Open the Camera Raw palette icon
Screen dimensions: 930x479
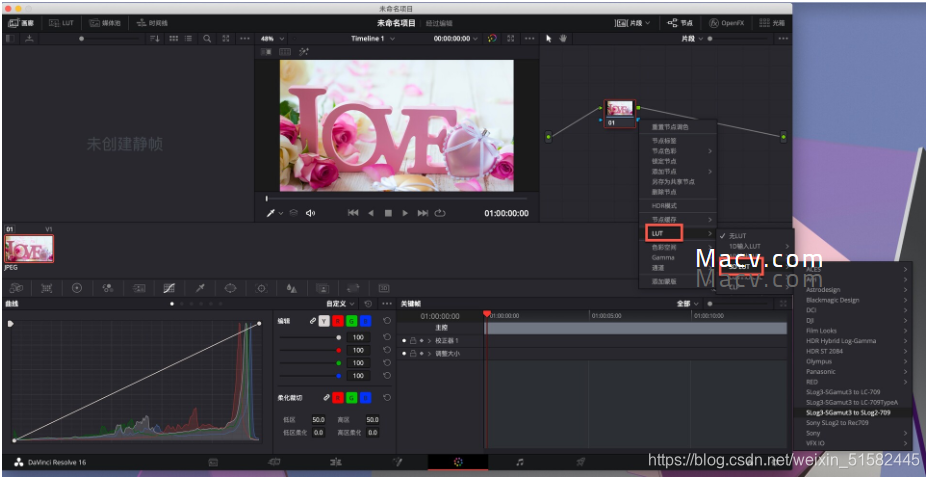pos(16,288)
